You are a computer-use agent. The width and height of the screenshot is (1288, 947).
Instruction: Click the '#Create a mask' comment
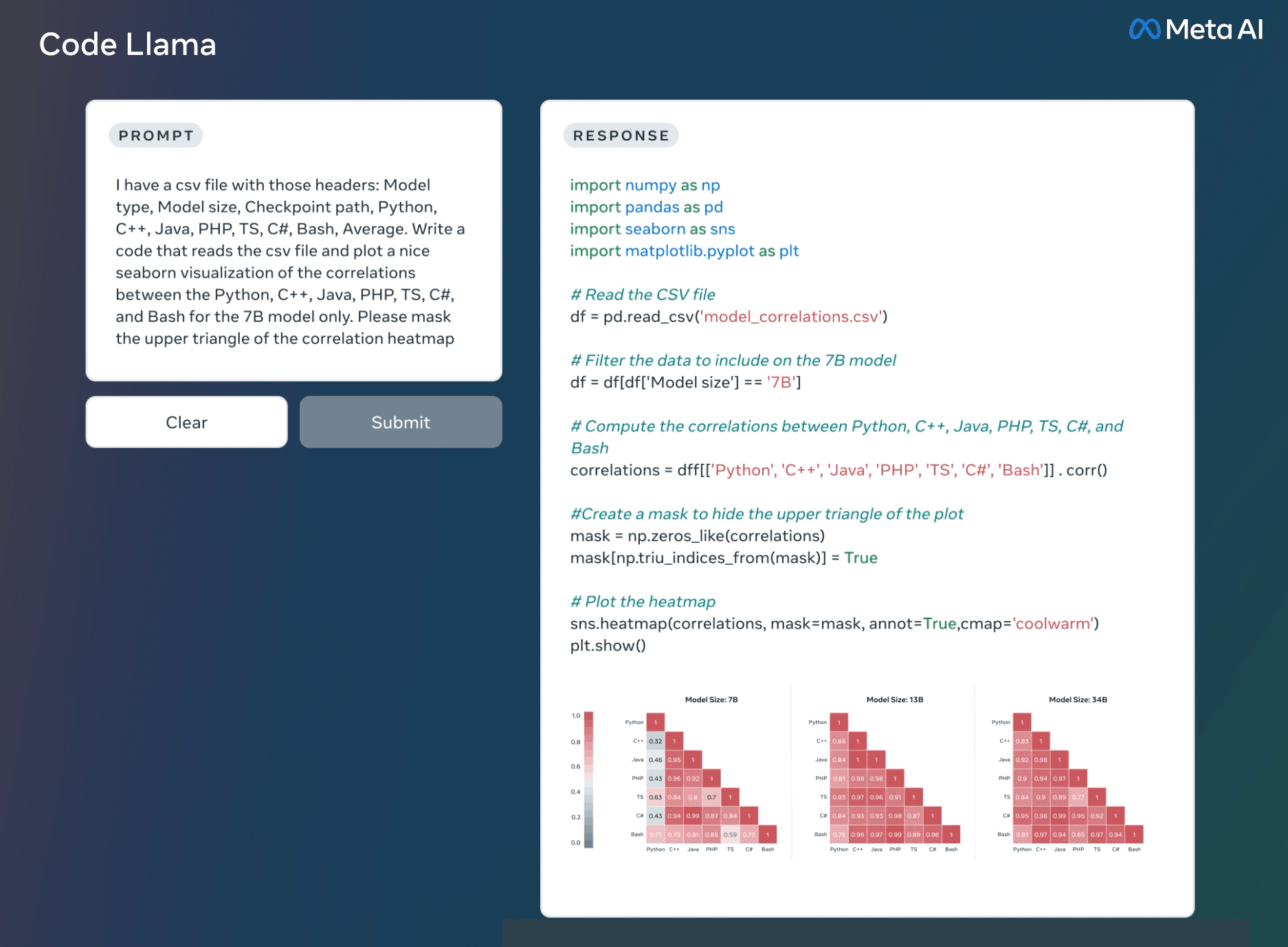coord(766,514)
